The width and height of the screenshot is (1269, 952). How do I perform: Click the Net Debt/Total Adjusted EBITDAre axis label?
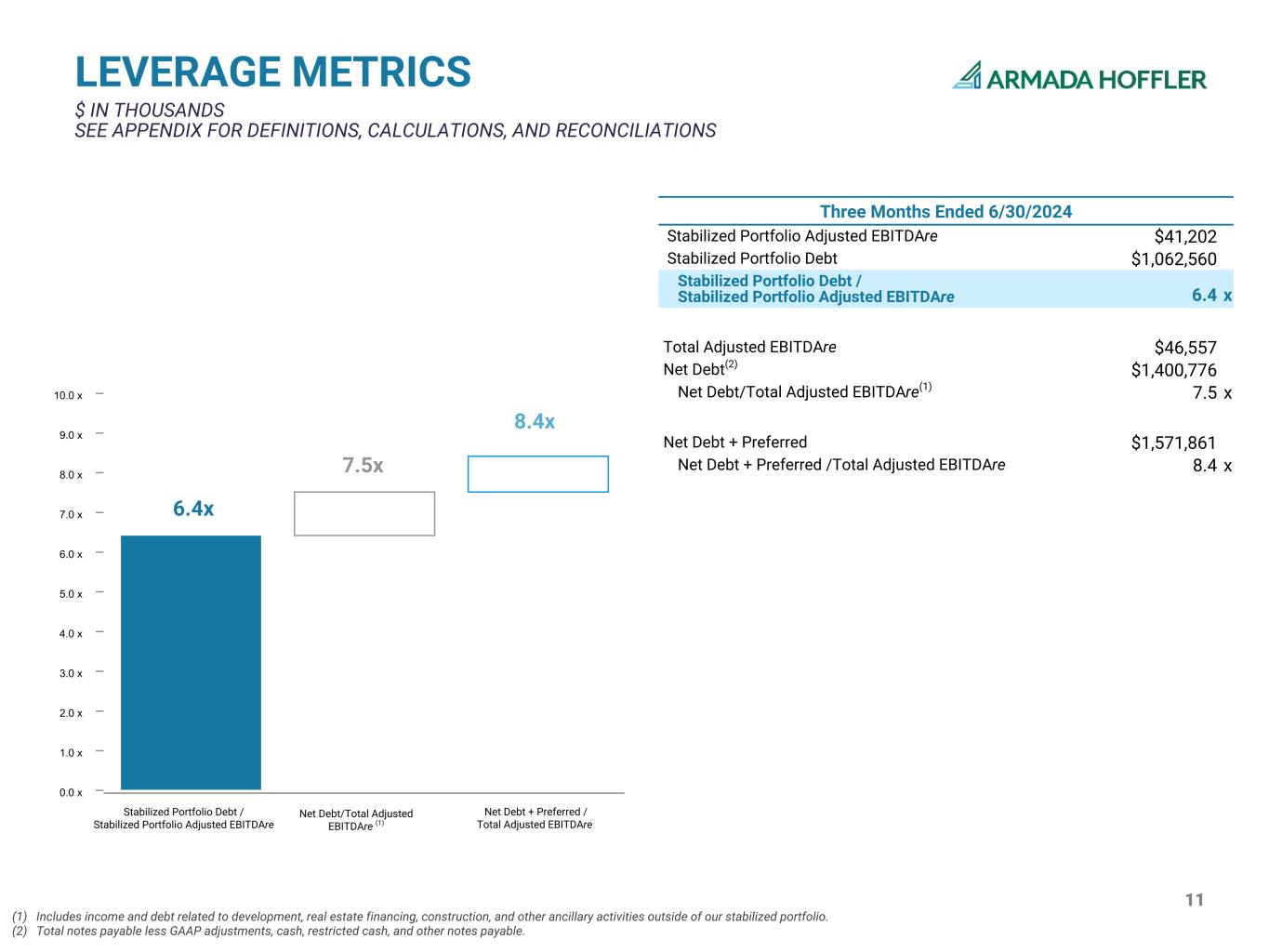pyautogui.click(x=356, y=820)
